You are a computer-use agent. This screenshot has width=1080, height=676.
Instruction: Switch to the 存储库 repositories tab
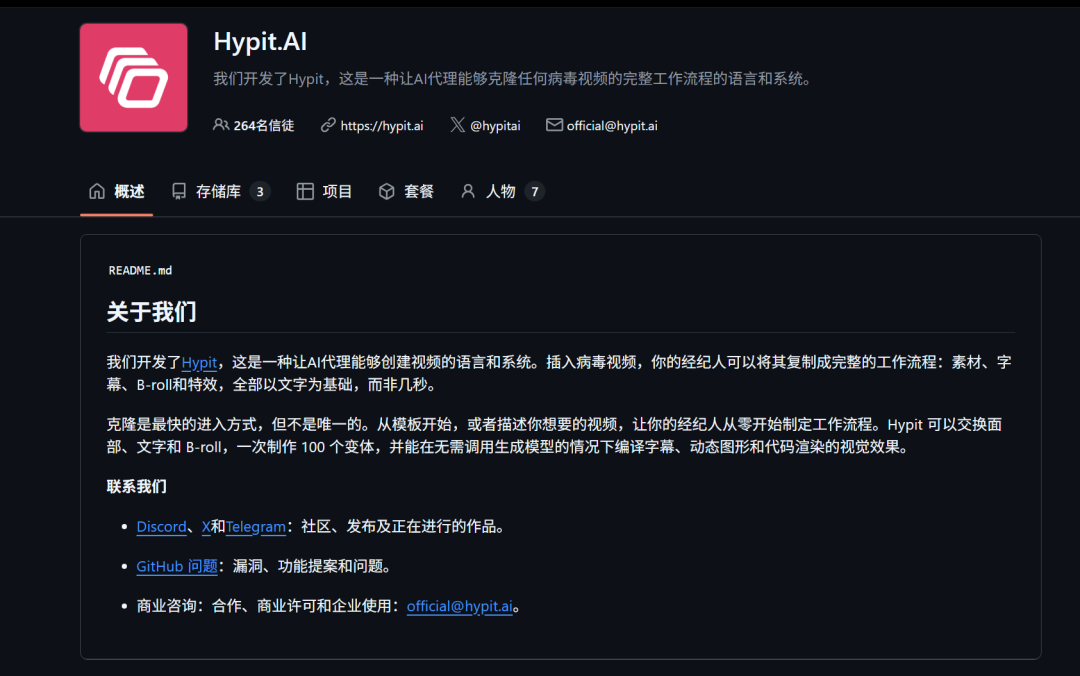221,192
